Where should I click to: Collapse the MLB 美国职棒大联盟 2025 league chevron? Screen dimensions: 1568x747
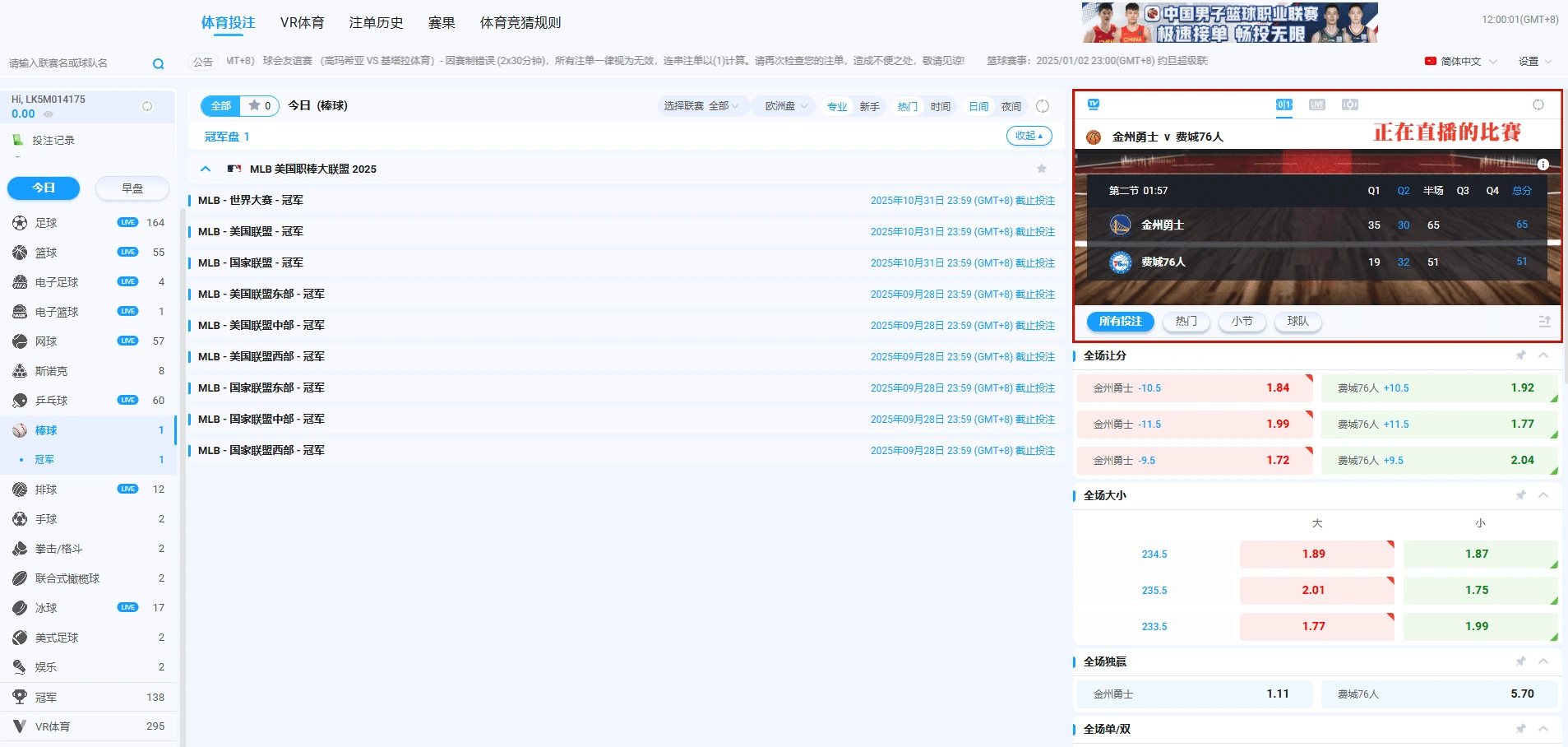click(206, 169)
